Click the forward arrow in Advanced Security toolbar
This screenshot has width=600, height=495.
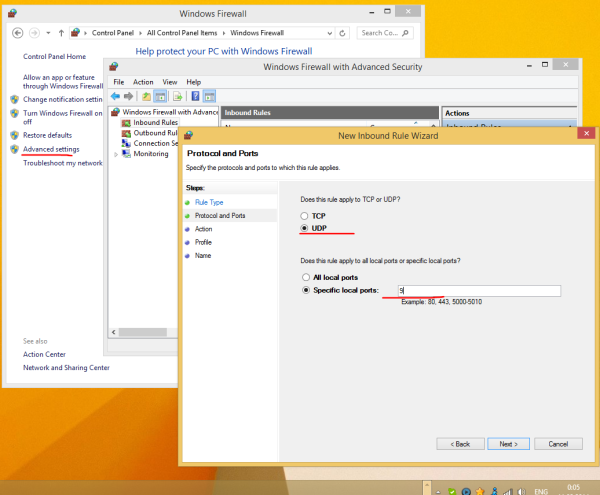(129, 96)
